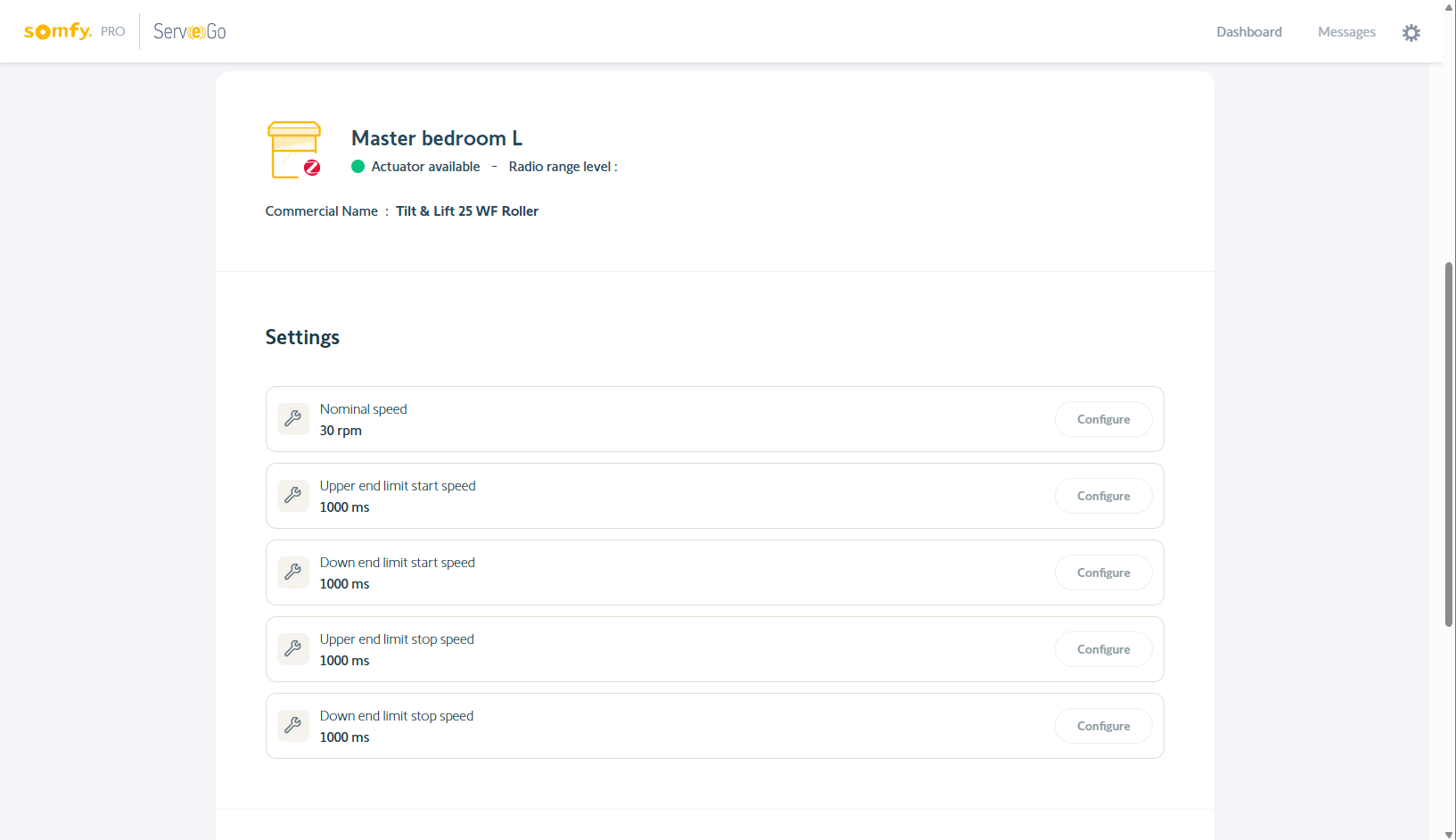Open settings via the gear icon
The image size is (1456, 840).
click(1411, 33)
